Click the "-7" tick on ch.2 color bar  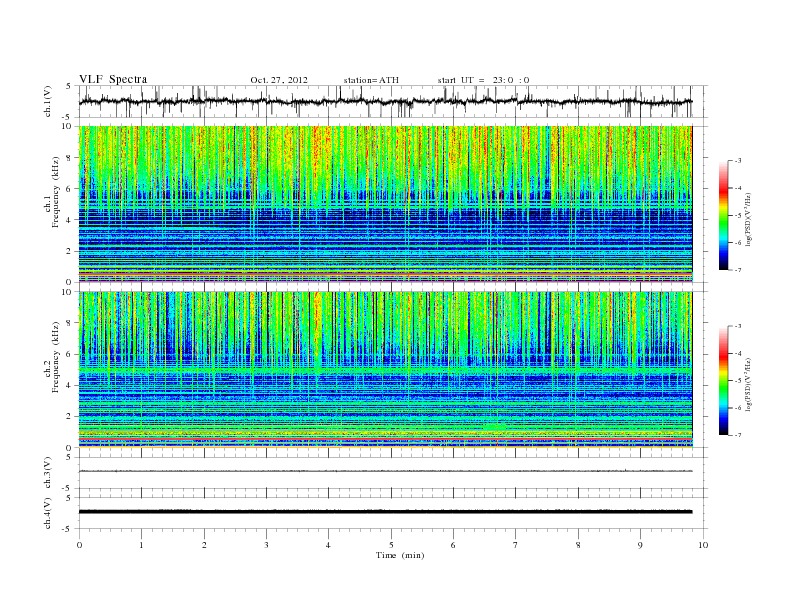738,435
